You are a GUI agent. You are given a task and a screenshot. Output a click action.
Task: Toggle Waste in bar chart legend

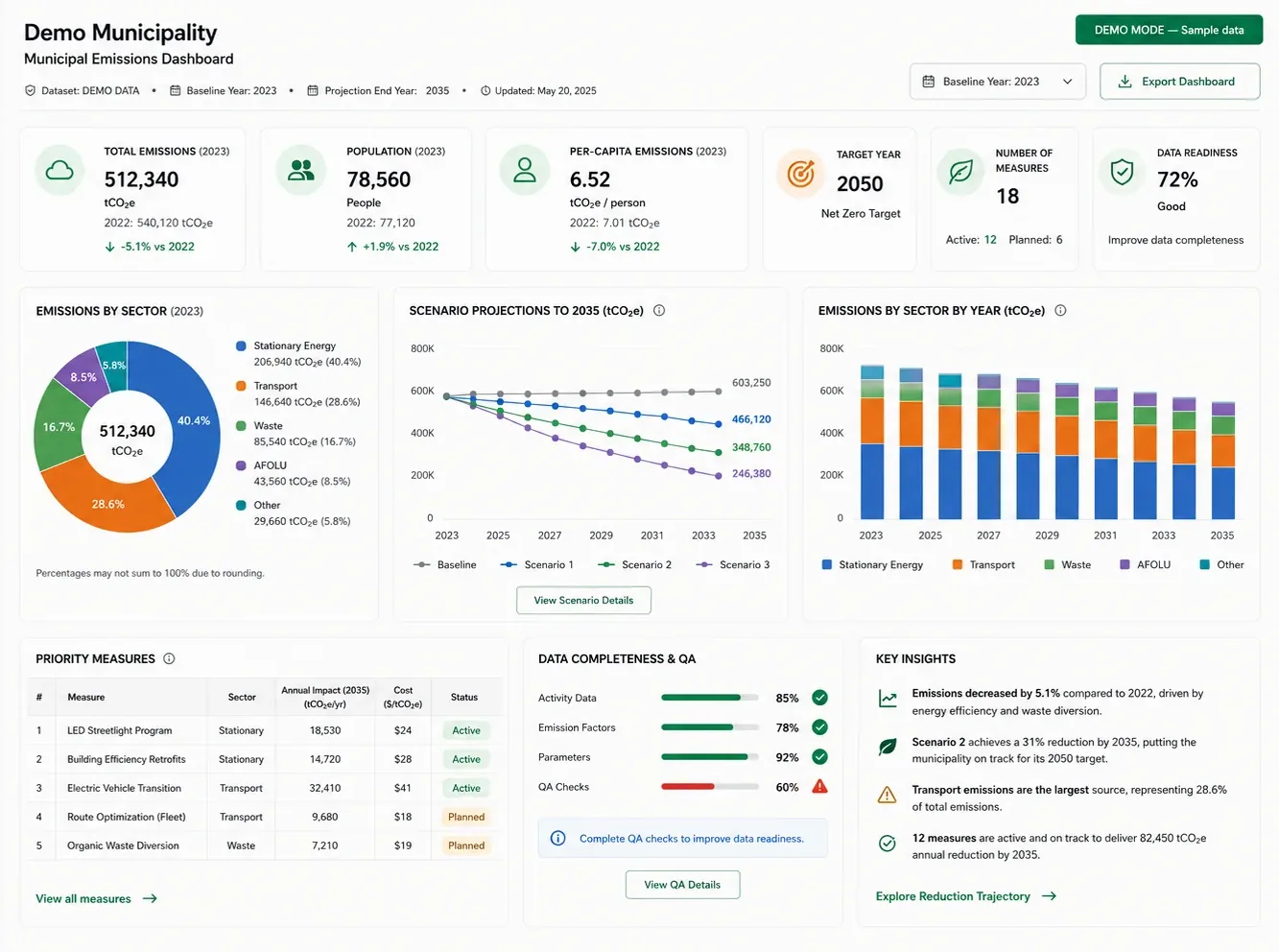[1067, 564]
